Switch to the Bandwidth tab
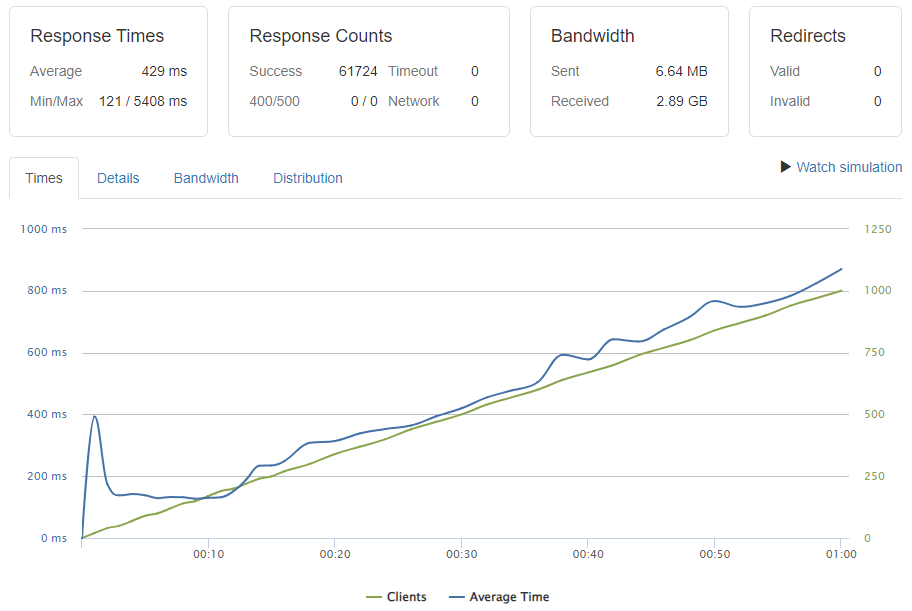This screenshot has width=912, height=611. [x=206, y=178]
